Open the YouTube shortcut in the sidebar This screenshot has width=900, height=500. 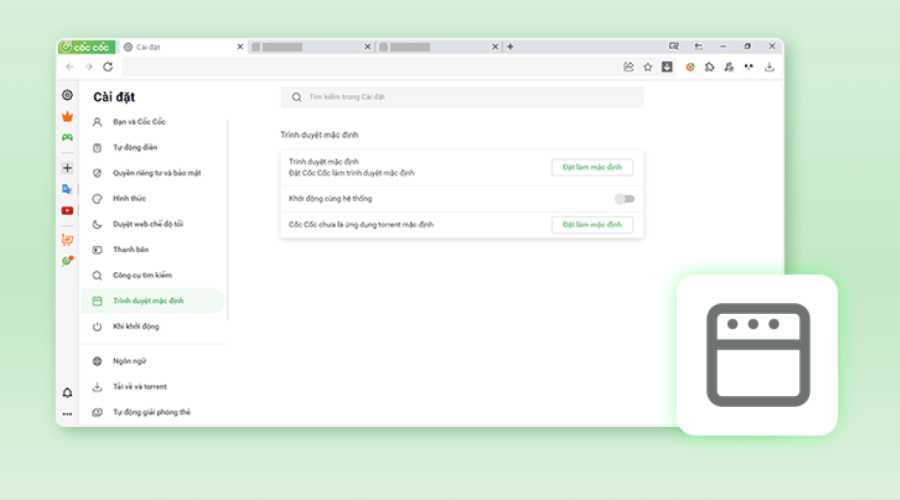point(67,211)
